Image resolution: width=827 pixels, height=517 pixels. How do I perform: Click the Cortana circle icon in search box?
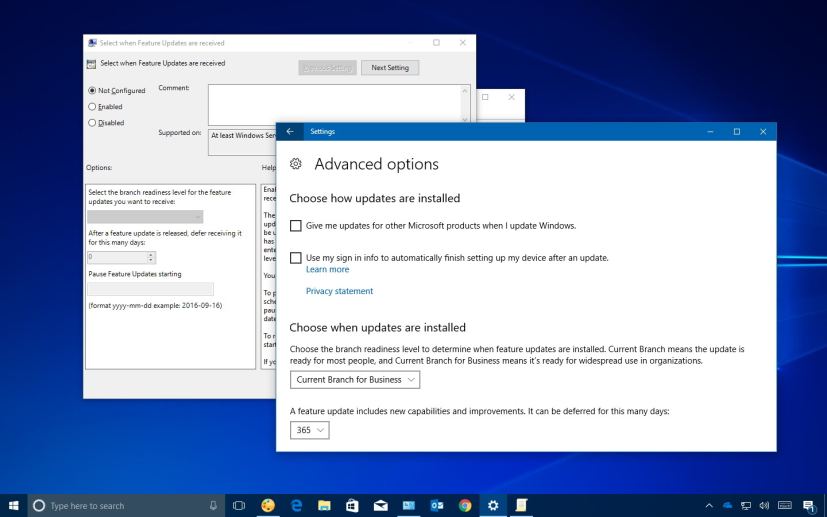click(x=39, y=505)
